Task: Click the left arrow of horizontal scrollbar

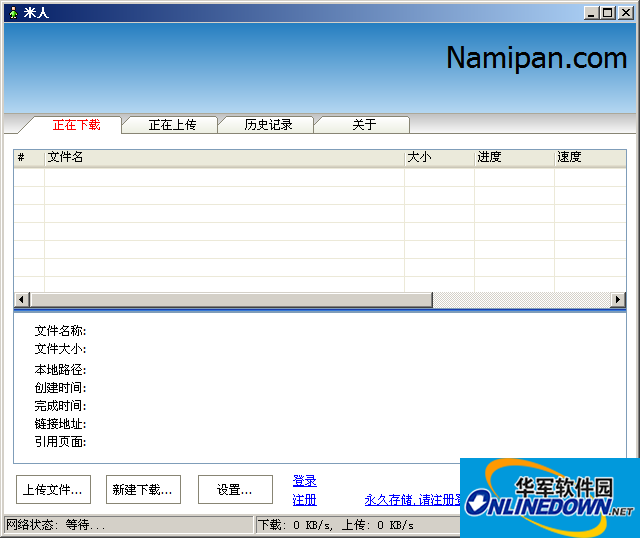Action: (22, 300)
